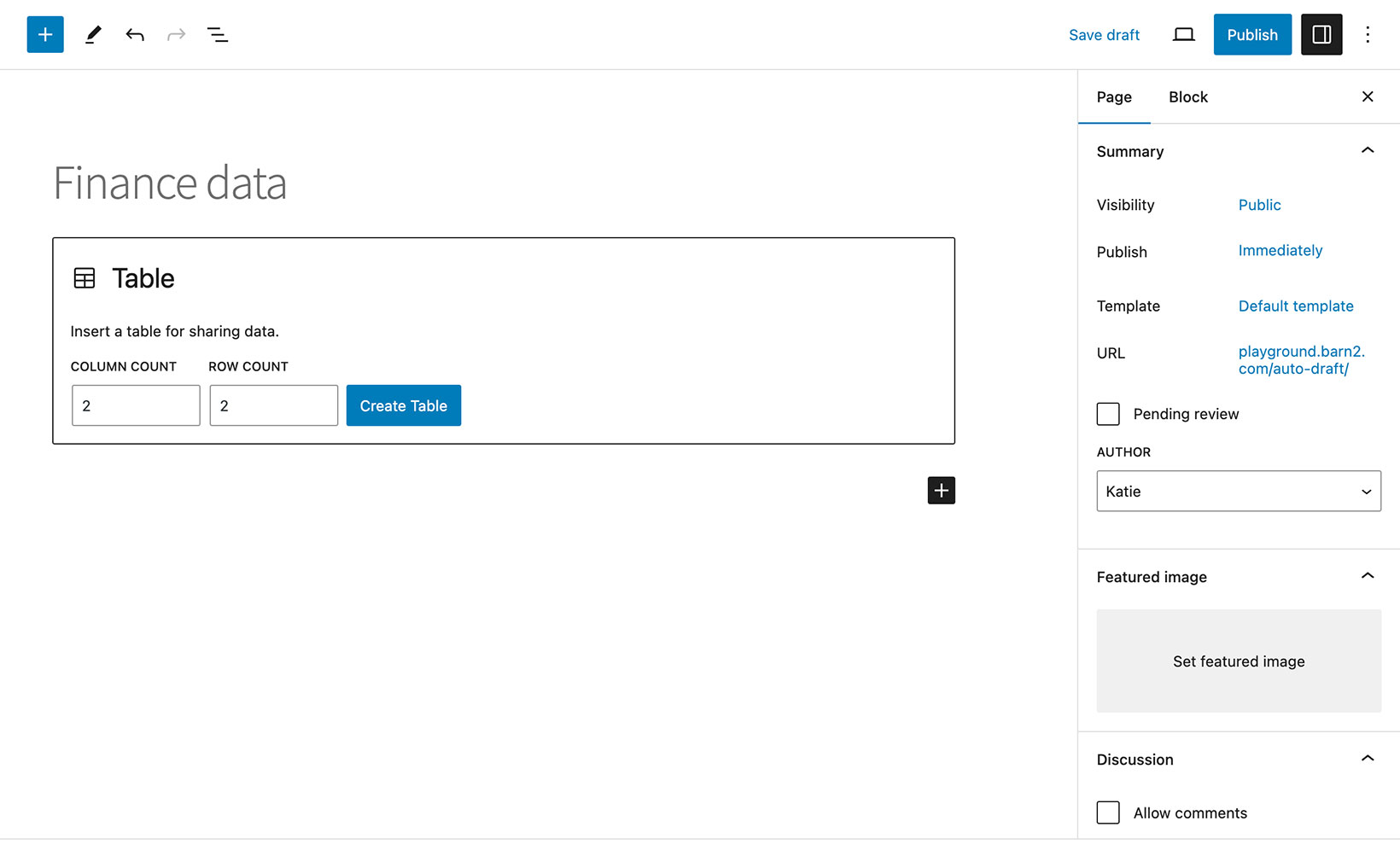Open the laptop preview icon
The width and height of the screenshot is (1400, 856).
coord(1183,35)
